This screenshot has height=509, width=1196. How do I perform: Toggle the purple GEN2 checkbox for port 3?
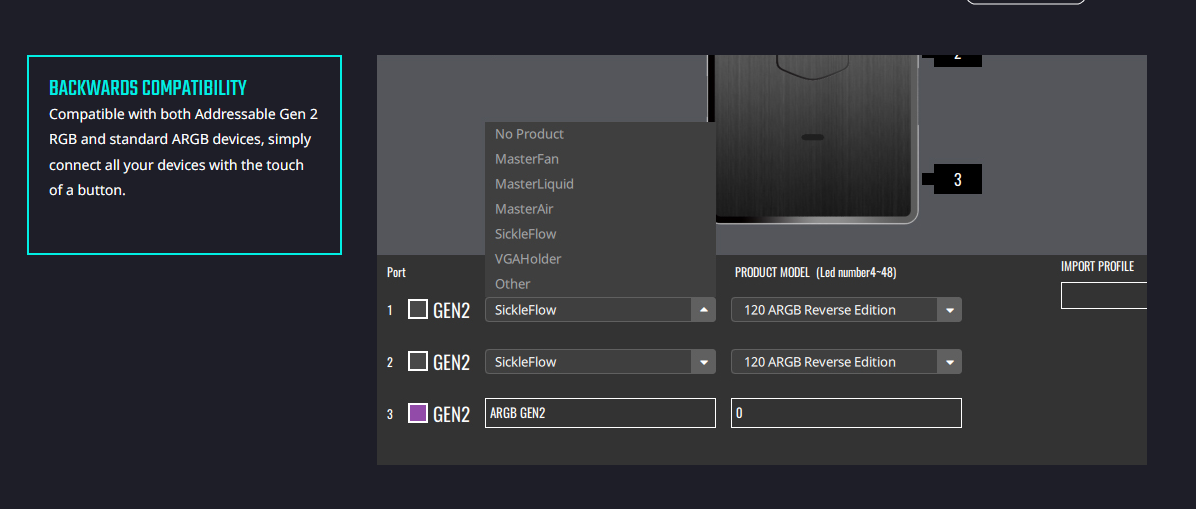(418, 413)
